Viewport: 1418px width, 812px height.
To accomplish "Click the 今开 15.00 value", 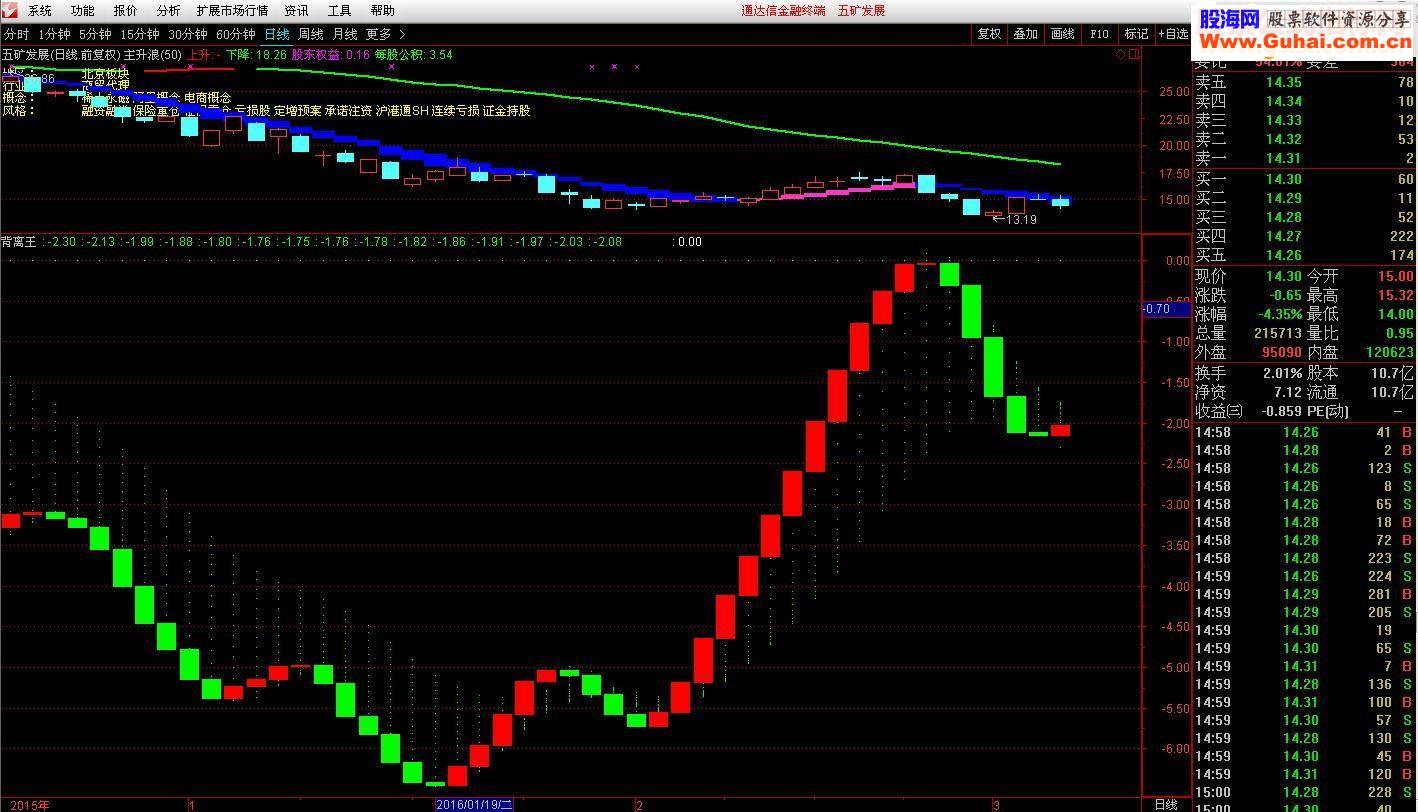I will 1396,276.
